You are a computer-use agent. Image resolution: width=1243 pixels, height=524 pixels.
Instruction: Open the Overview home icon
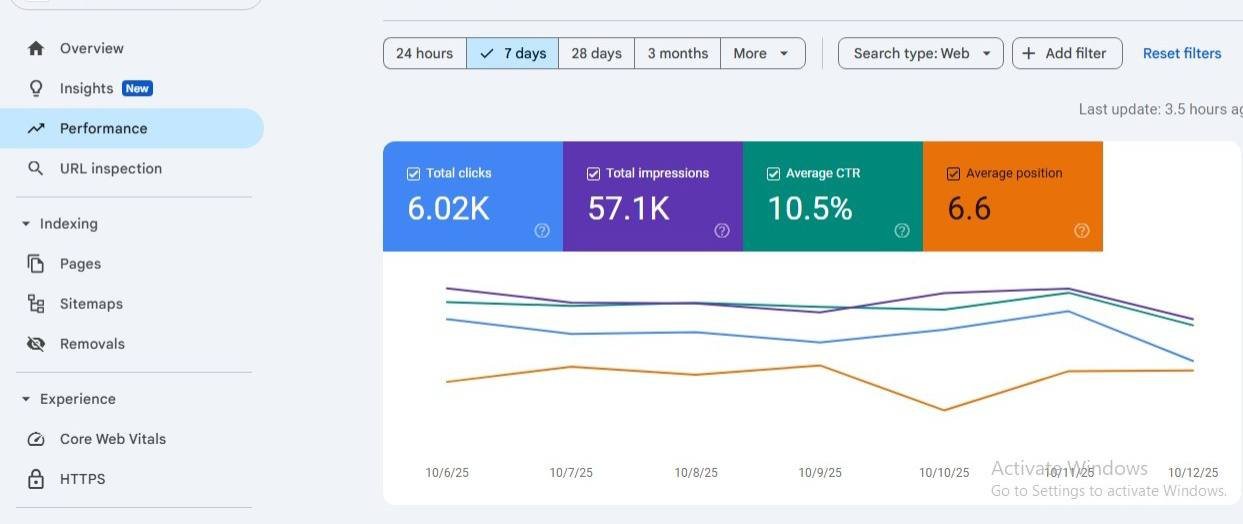click(36, 48)
